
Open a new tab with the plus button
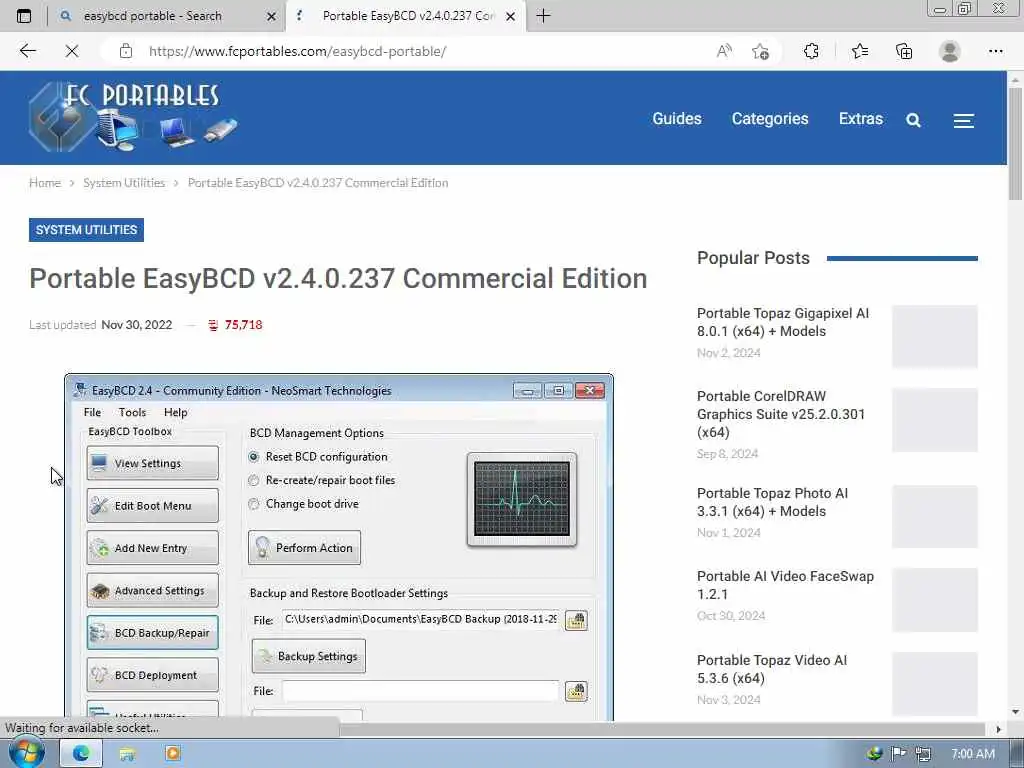(543, 16)
